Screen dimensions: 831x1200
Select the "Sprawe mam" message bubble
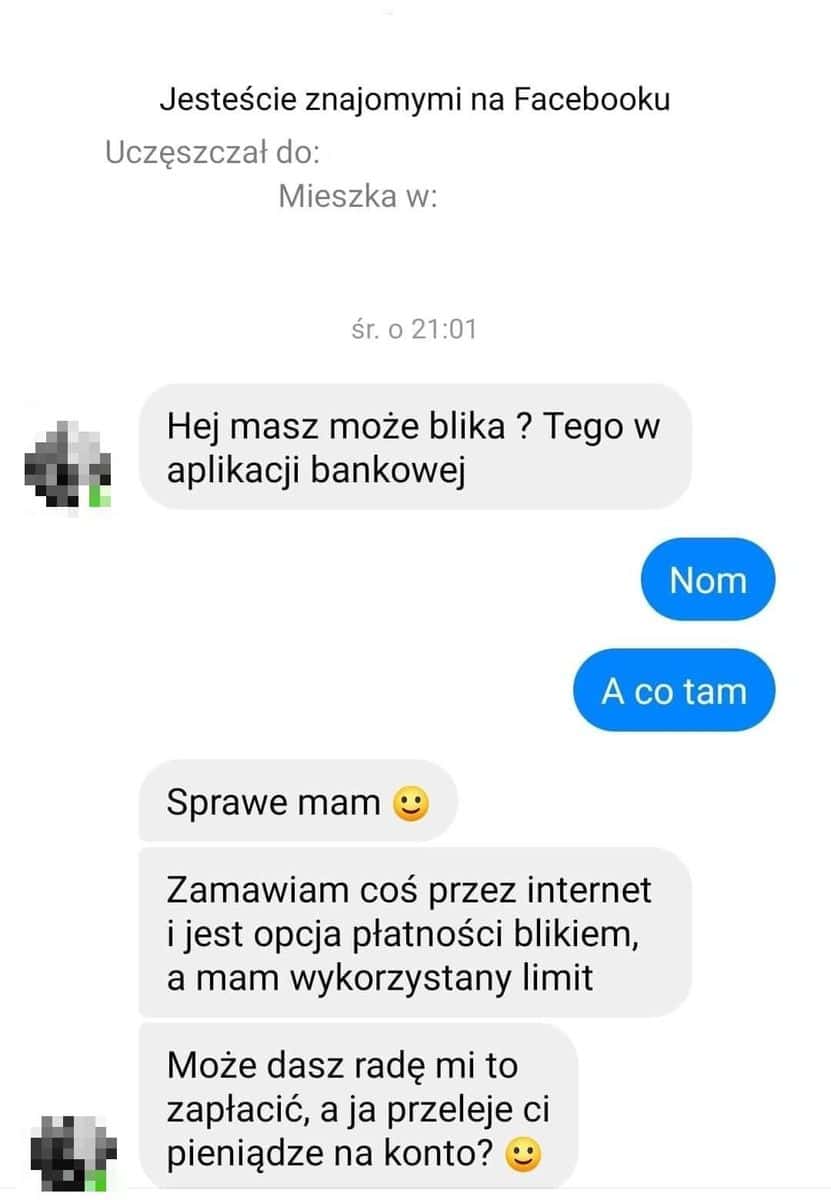pos(298,801)
